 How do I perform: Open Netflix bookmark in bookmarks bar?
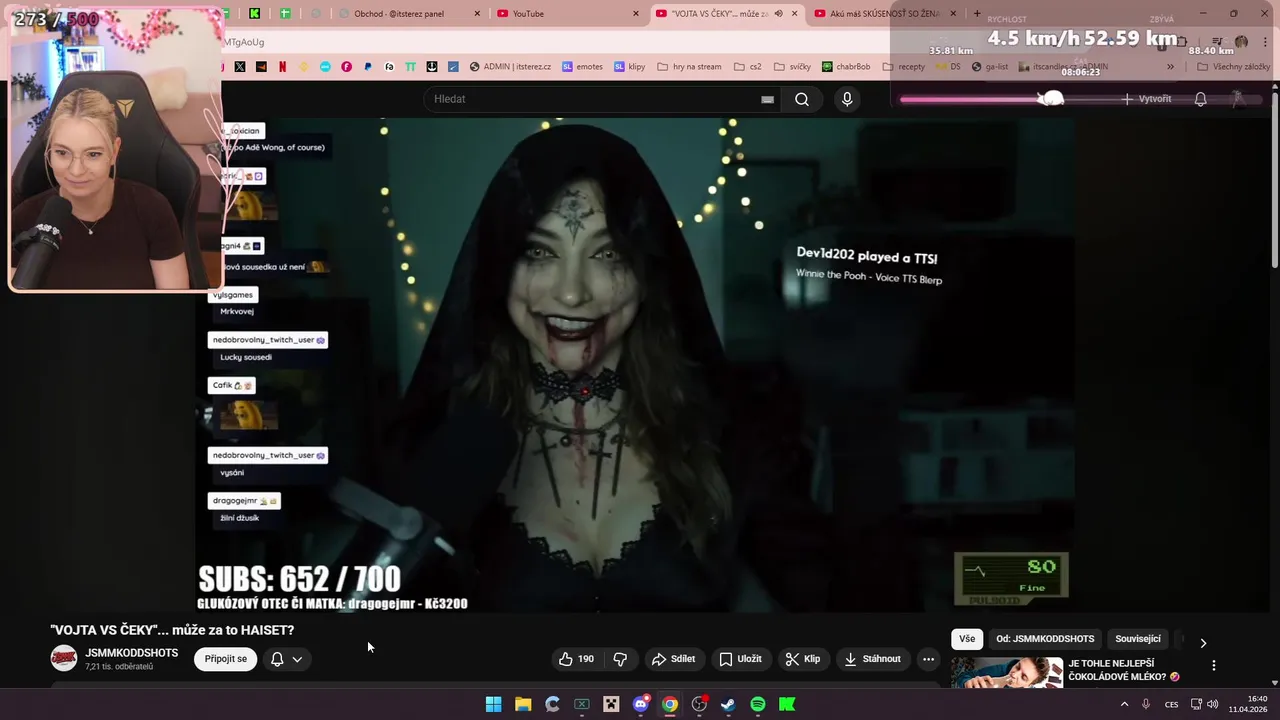[x=282, y=67]
